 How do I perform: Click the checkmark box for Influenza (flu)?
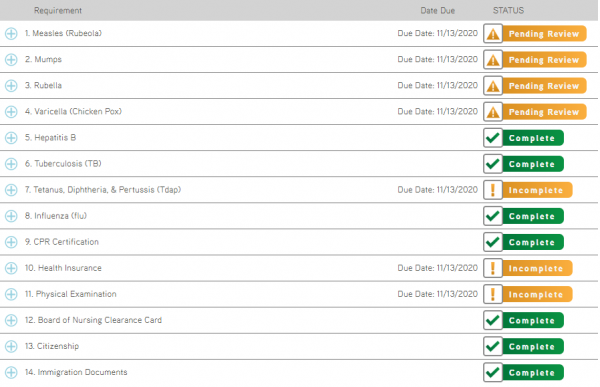(x=493, y=216)
